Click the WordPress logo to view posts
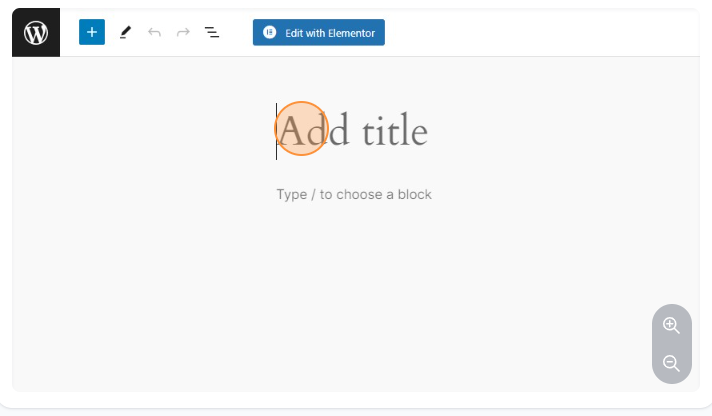The width and height of the screenshot is (712, 416). (x=36, y=33)
